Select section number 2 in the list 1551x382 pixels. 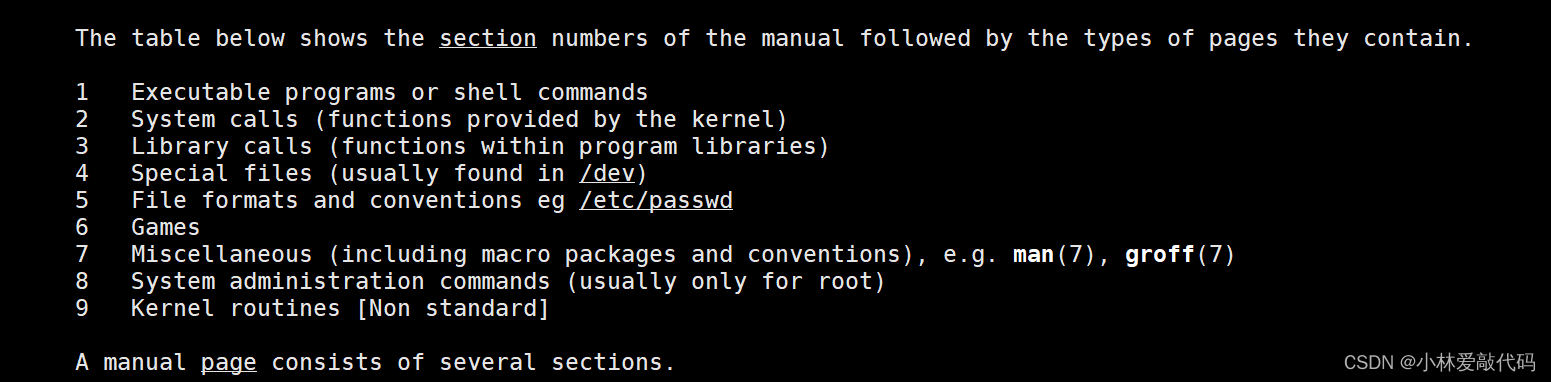[82, 120]
